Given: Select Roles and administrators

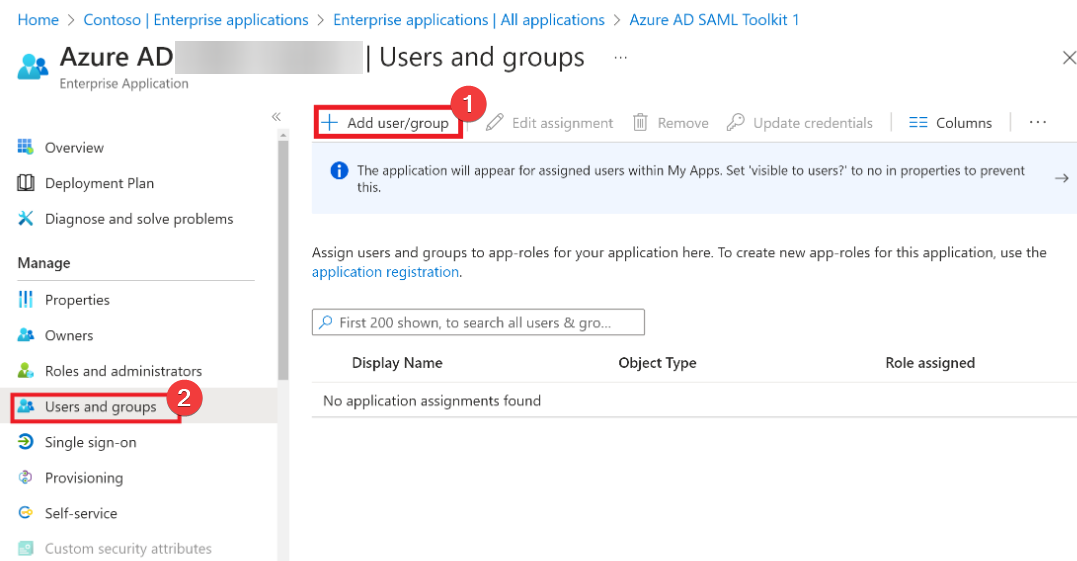Looking at the screenshot, I should [x=124, y=371].
